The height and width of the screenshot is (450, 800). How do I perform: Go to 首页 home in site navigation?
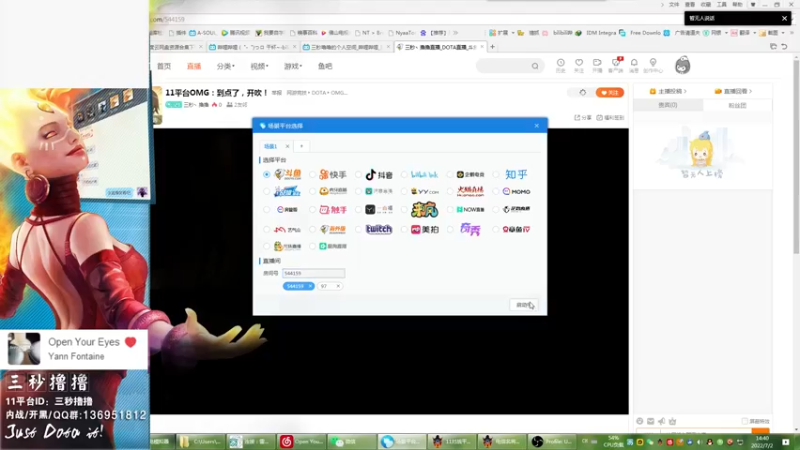[164, 66]
